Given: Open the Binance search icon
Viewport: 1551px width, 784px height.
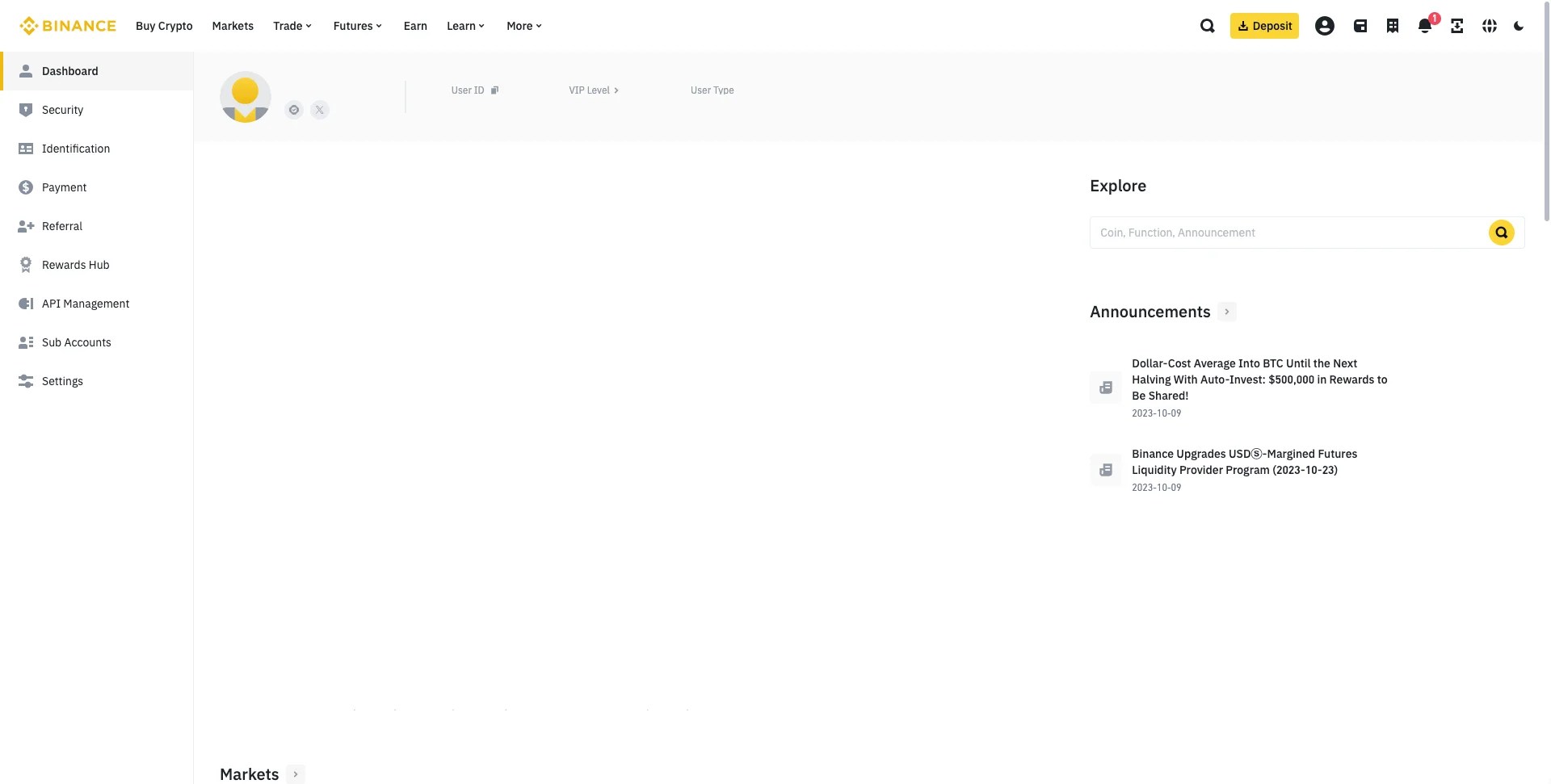Looking at the screenshot, I should tap(1206, 25).
